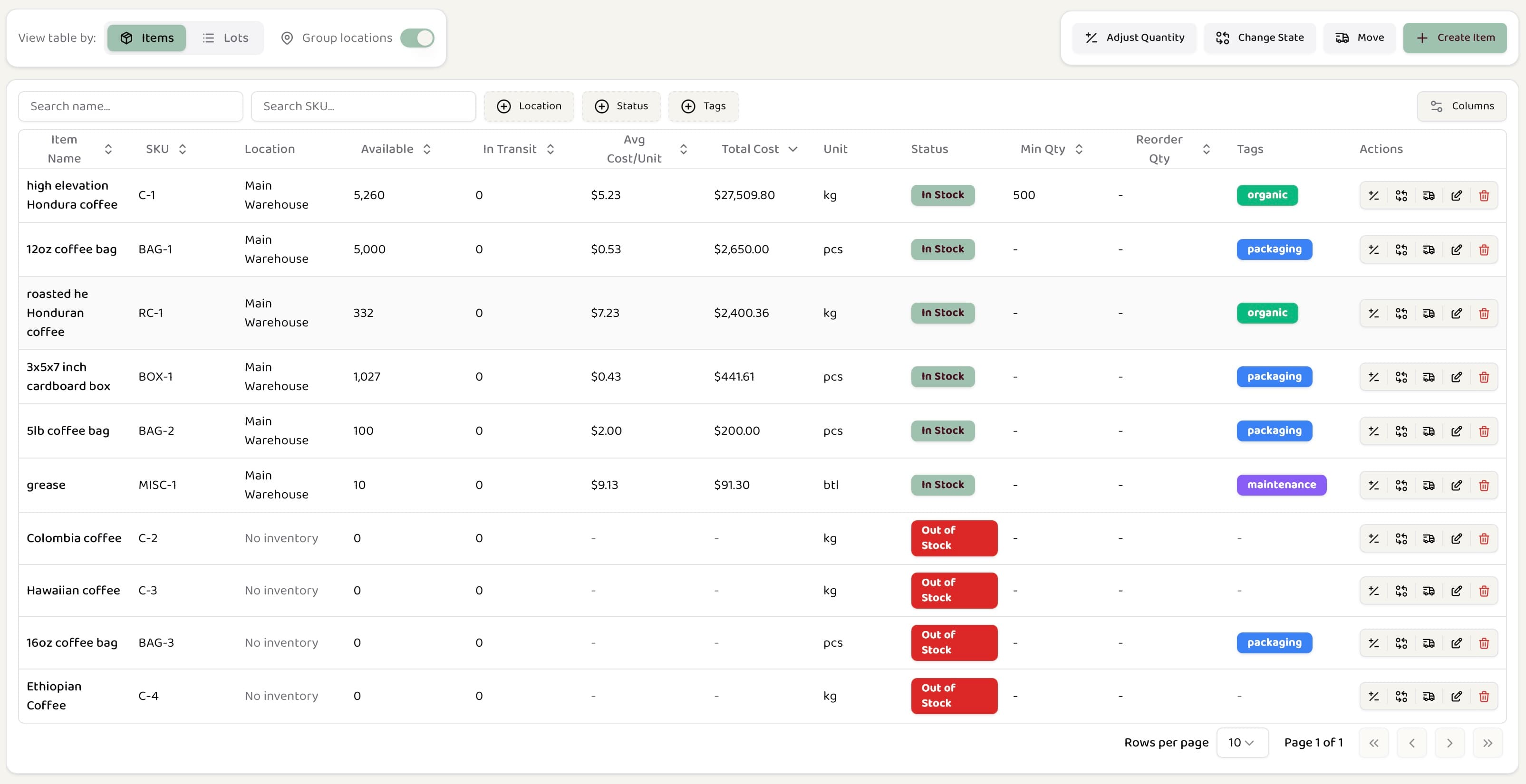
Task: Click inside the Search SKU field
Action: (363, 106)
